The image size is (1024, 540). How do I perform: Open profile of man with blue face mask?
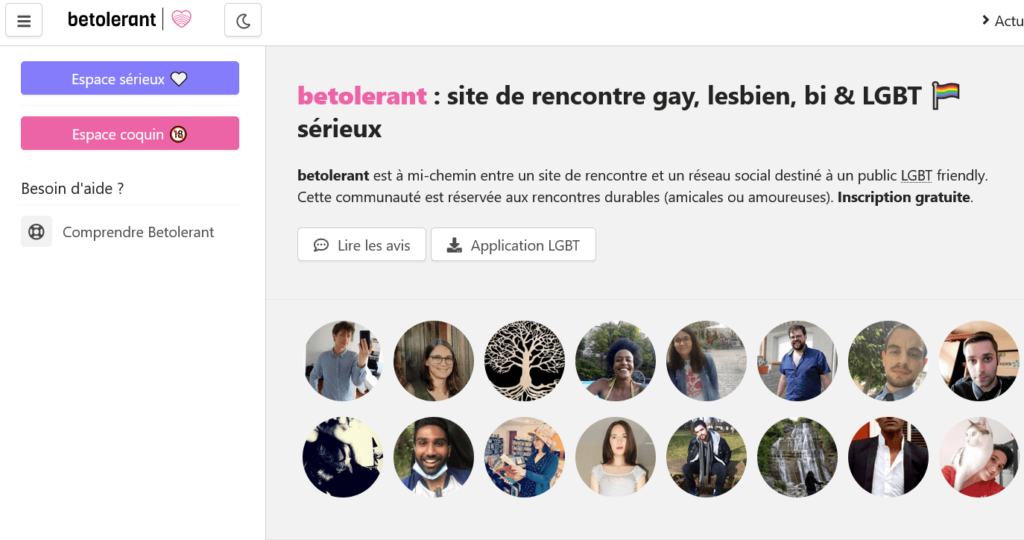pos(433,457)
